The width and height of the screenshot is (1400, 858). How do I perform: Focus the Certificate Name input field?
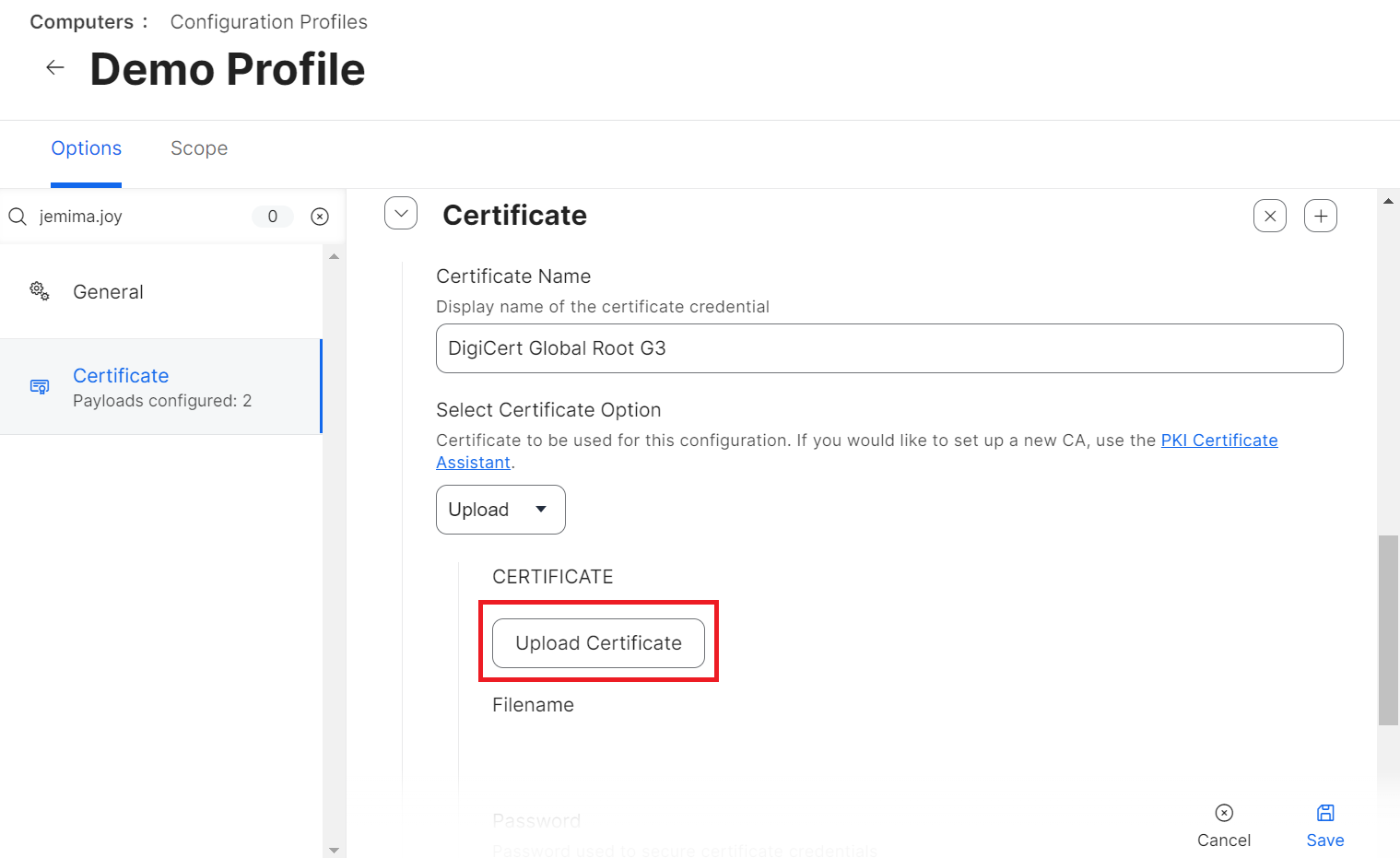point(889,348)
